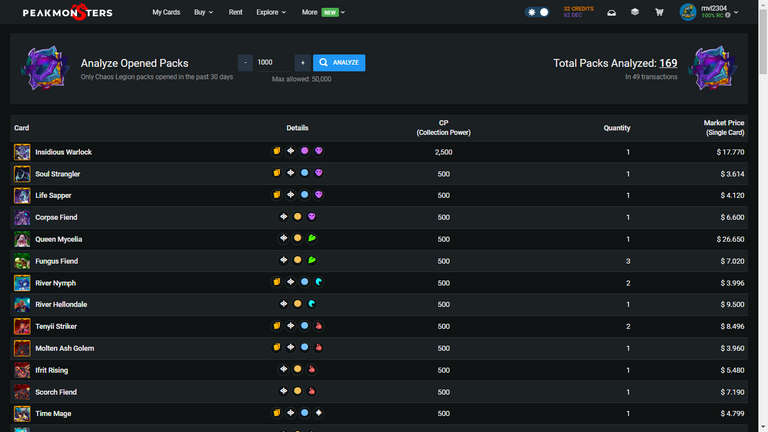Screen dimensions: 768x432
Task: Click the page vertical scrollbar
Action: pos(763,42)
